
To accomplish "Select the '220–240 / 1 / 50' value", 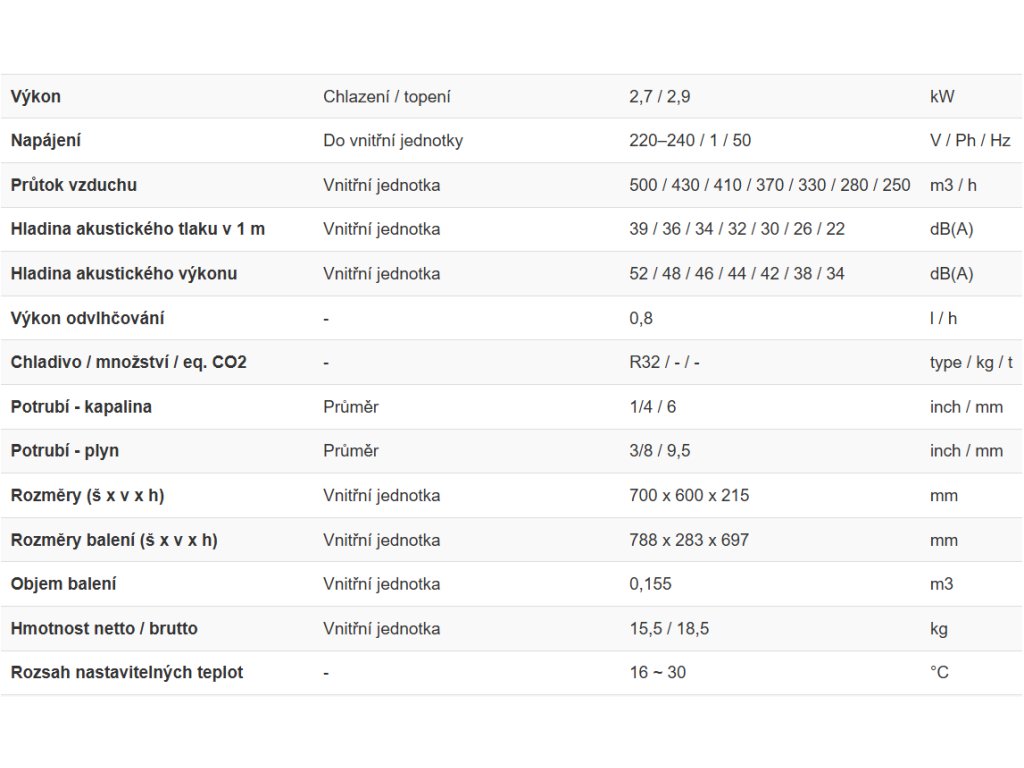I will pyautogui.click(x=690, y=141).
